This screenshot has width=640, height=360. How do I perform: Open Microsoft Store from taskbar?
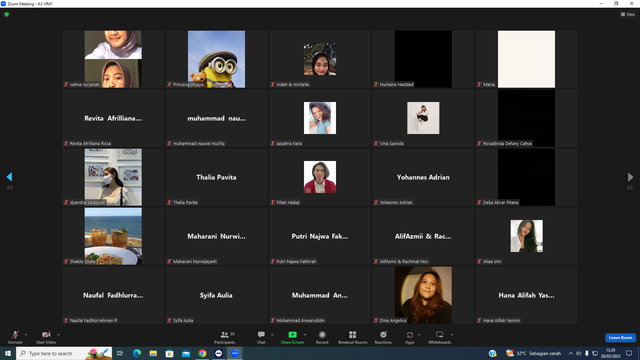169,353
